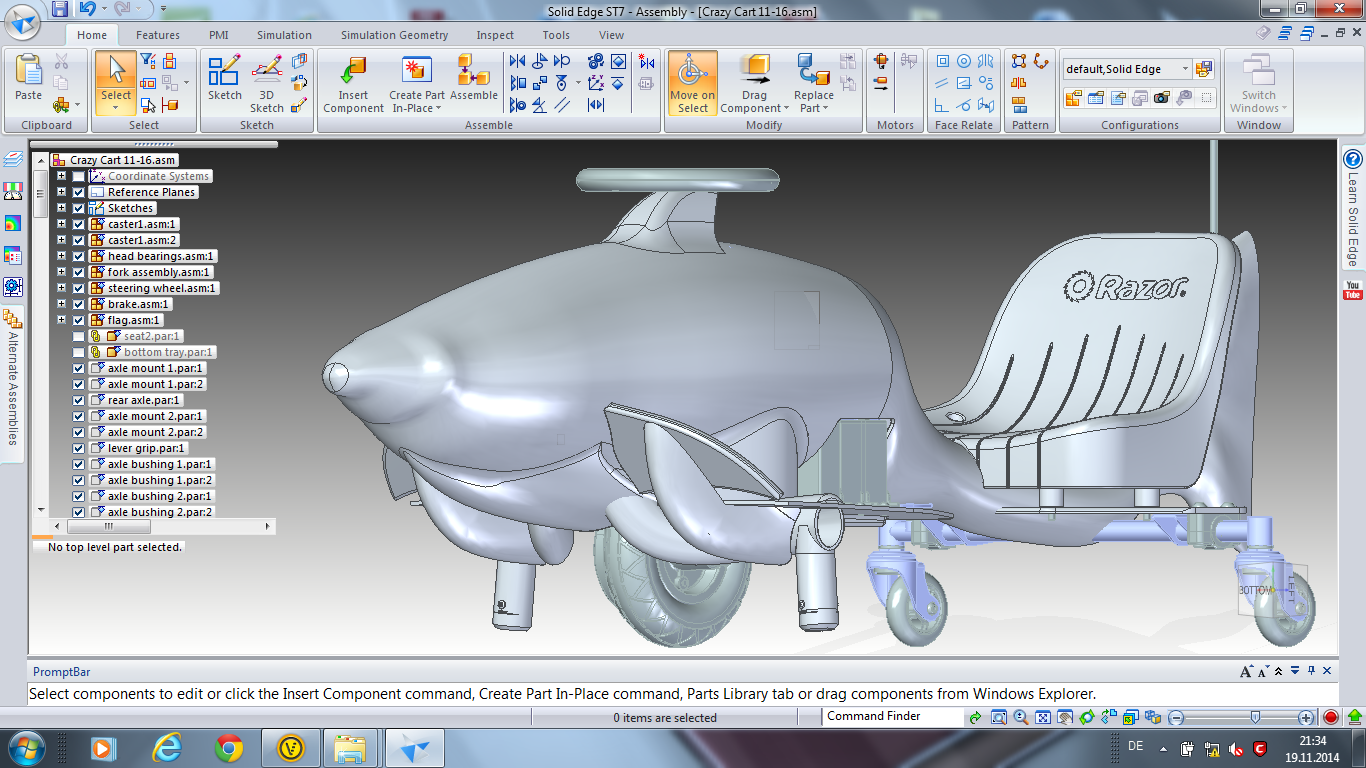Viewport: 1366px width, 768px height.
Task: Open Google Chrome from the taskbar
Action: (x=229, y=747)
